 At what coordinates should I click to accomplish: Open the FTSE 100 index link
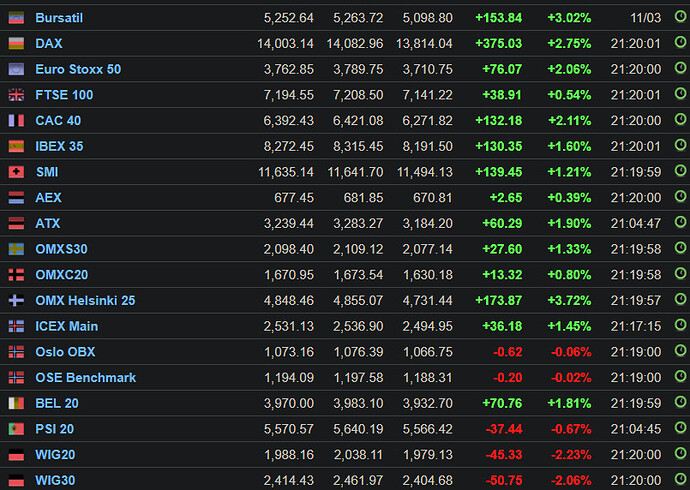click(x=64, y=95)
